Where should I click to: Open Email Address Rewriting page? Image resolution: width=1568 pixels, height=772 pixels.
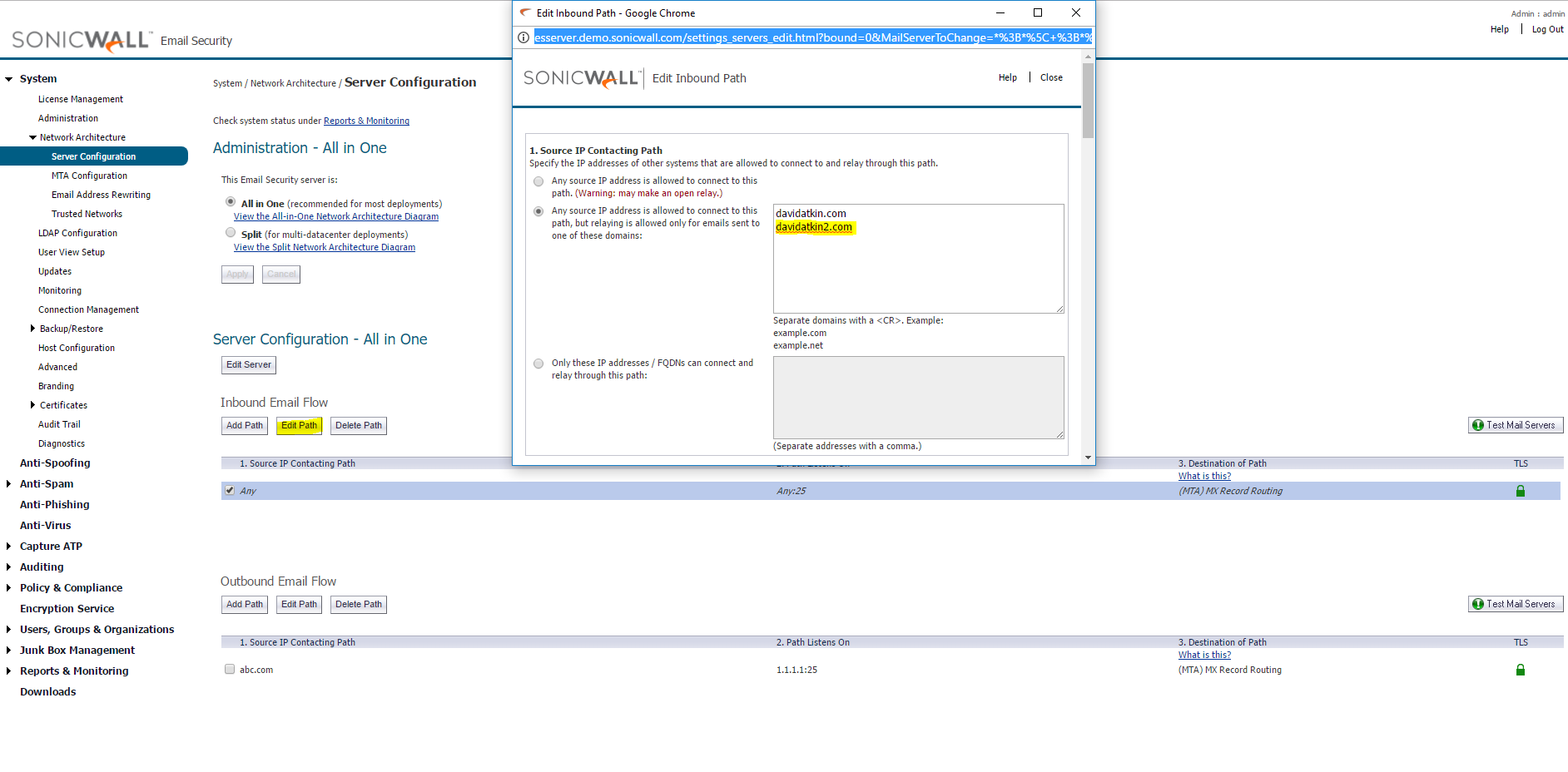(101, 195)
